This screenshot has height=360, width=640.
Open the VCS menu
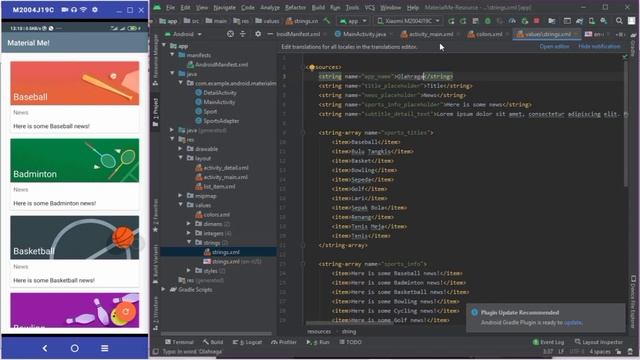pos(369,7)
